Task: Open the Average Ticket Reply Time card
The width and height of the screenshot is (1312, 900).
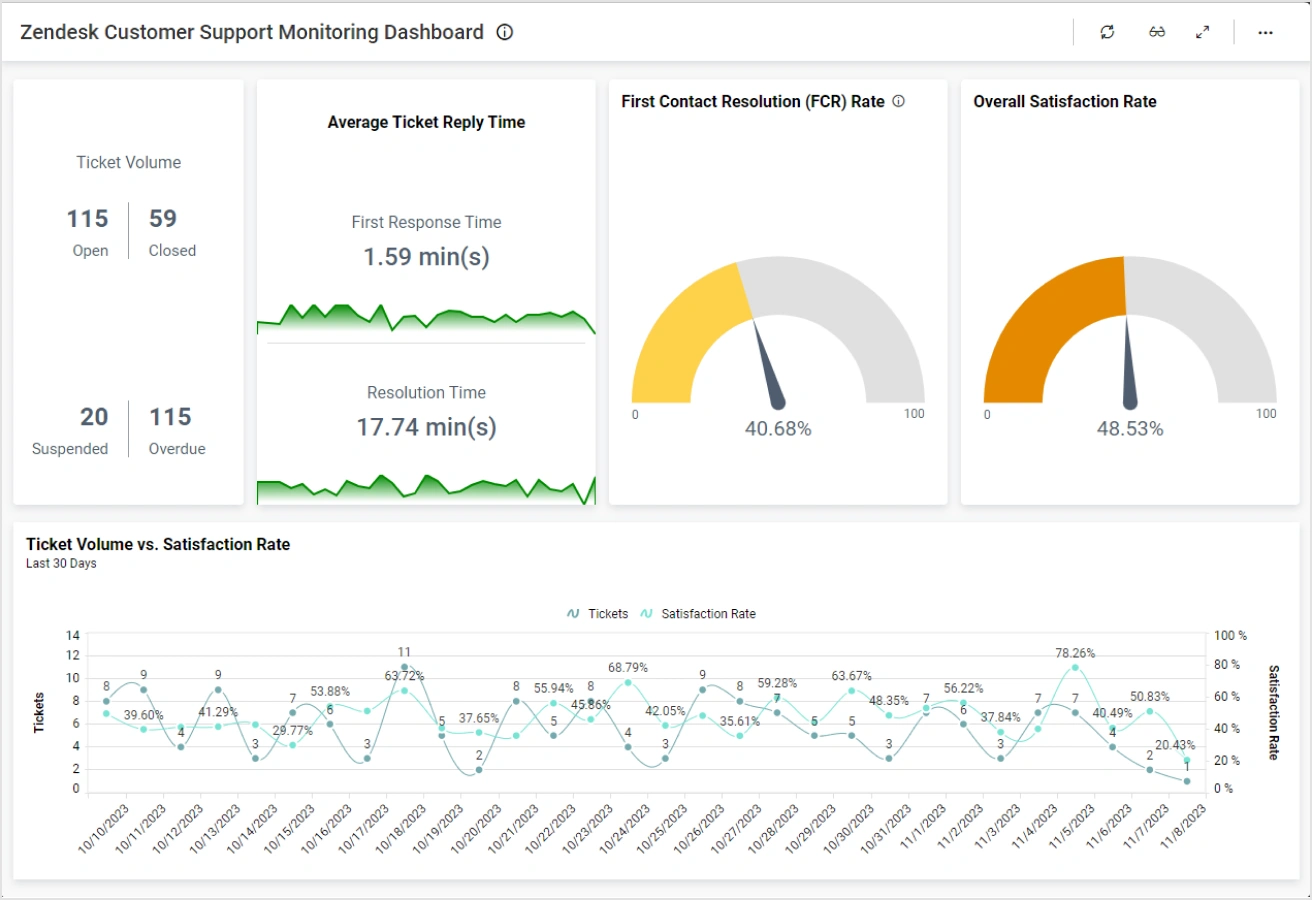Action: (x=426, y=122)
